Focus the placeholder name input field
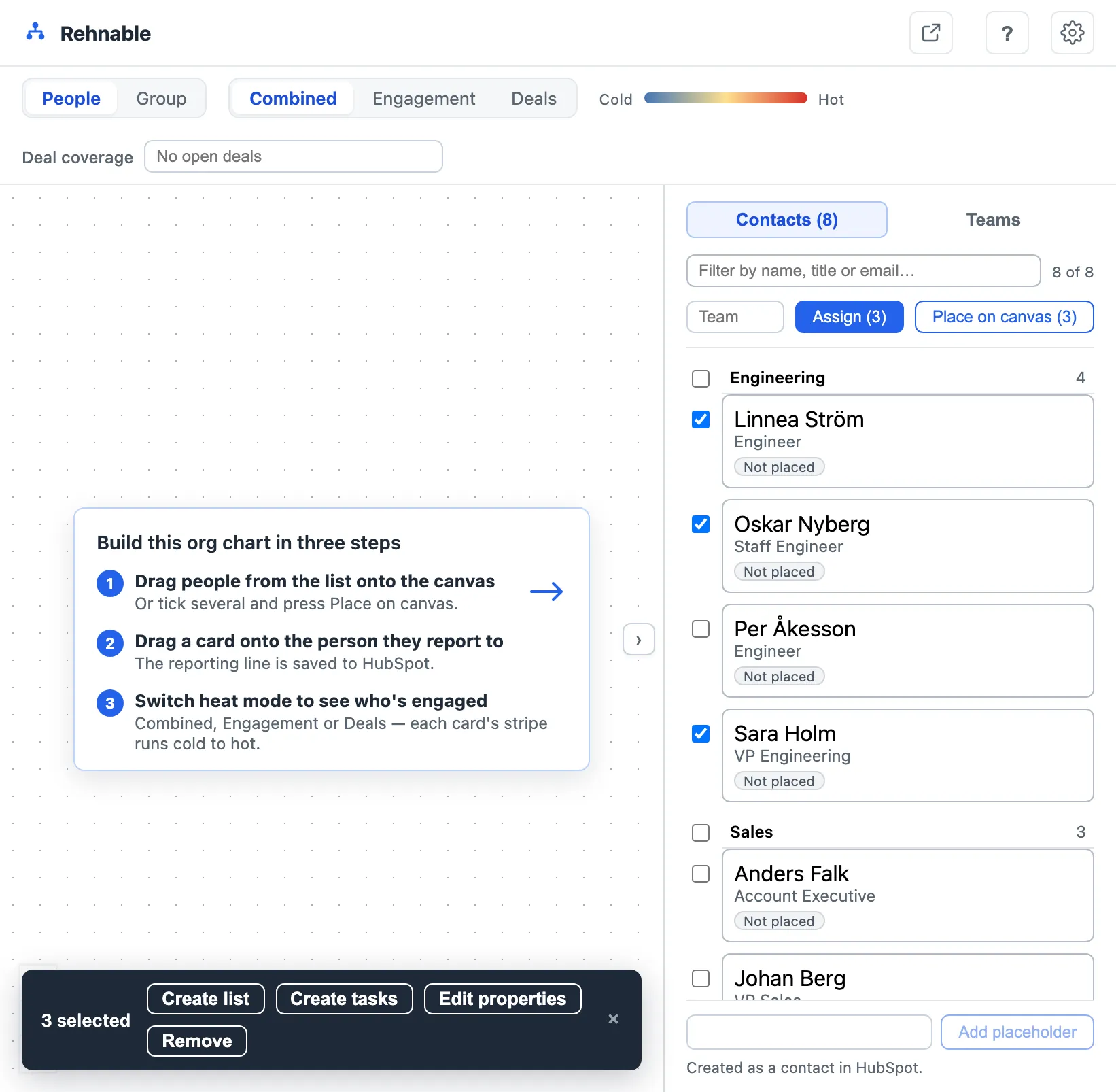This screenshot has height=1092, width=1116. click(809, 1032)
